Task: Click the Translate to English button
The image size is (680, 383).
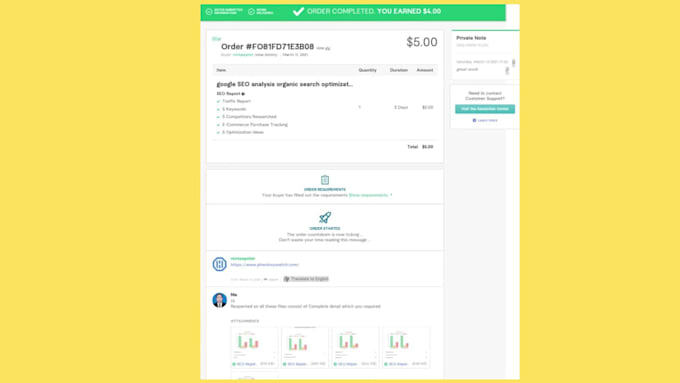Action: coord(306,279)
